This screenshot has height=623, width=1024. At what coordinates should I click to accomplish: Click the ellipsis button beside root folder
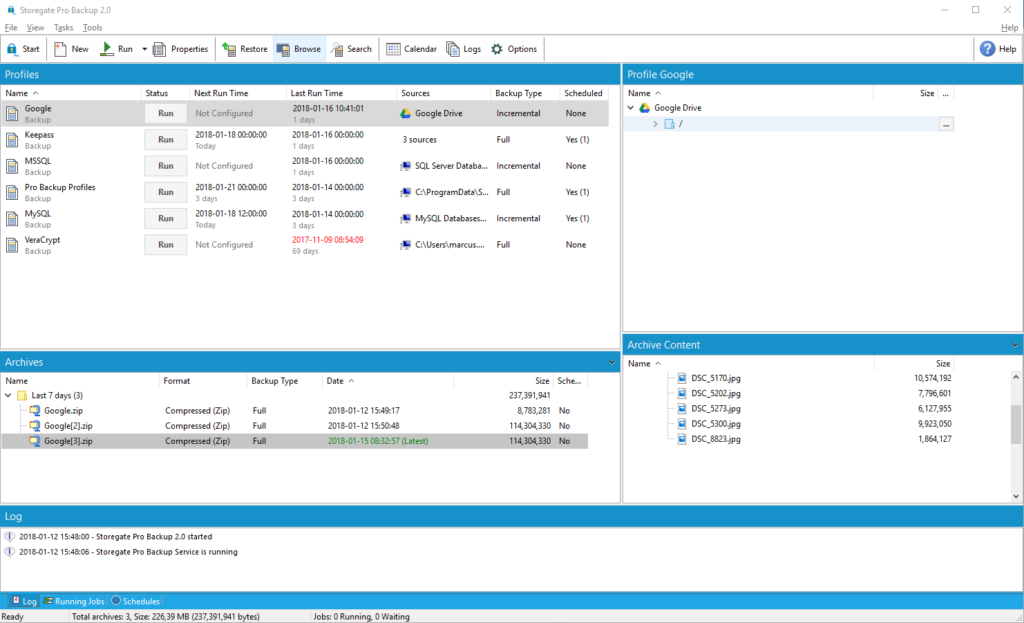(946, 124)
